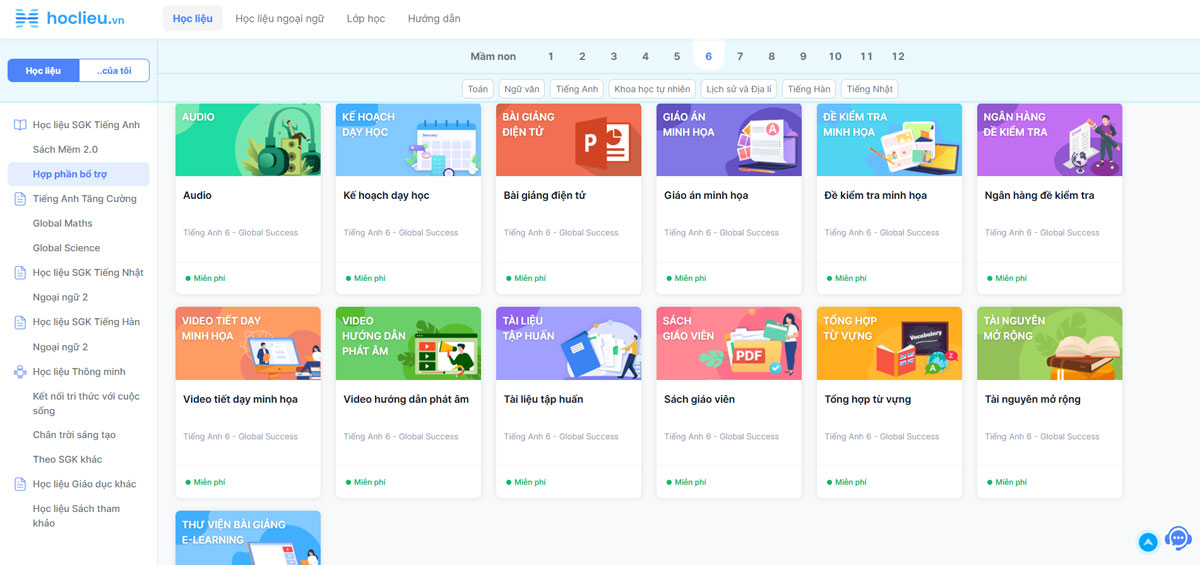The width and height of the screenshot is (1200, 565).
Task: Expand Học liệu SGK Tiếng Anh section
Action: pyautogui.click(x=86, y=125)
